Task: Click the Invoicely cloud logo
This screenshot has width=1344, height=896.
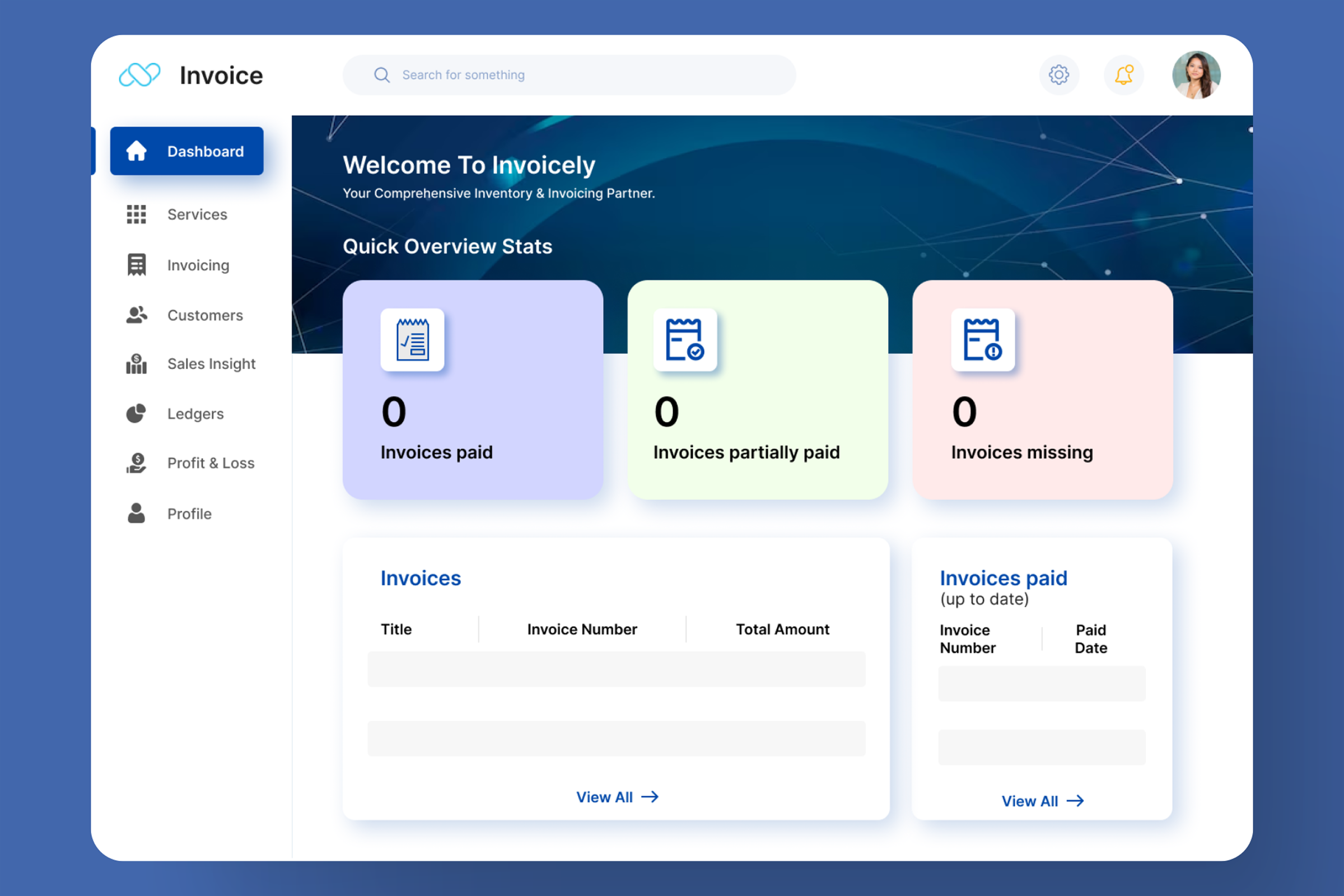Action: [x=139, y=75]
